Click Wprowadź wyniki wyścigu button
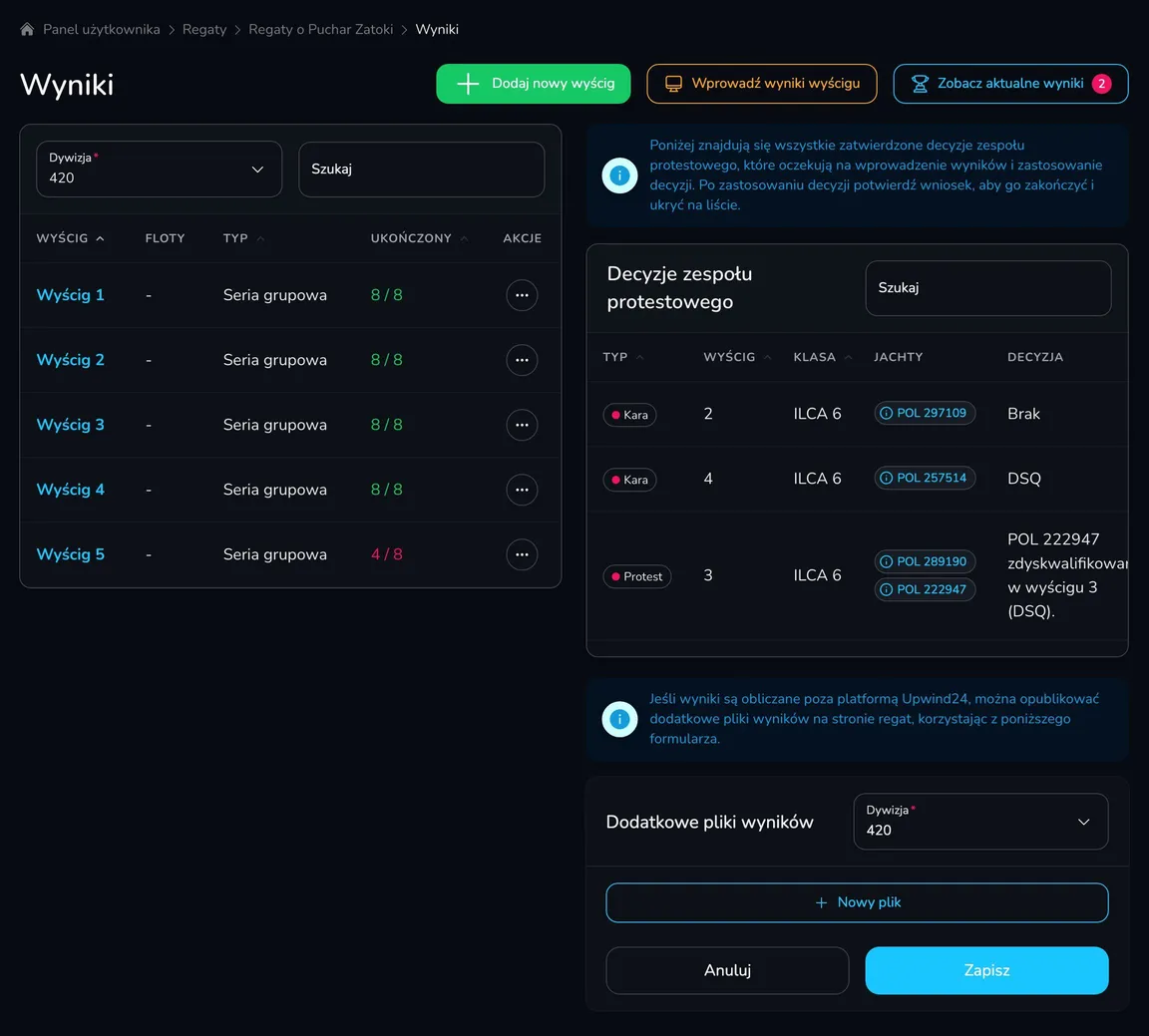 761,84
